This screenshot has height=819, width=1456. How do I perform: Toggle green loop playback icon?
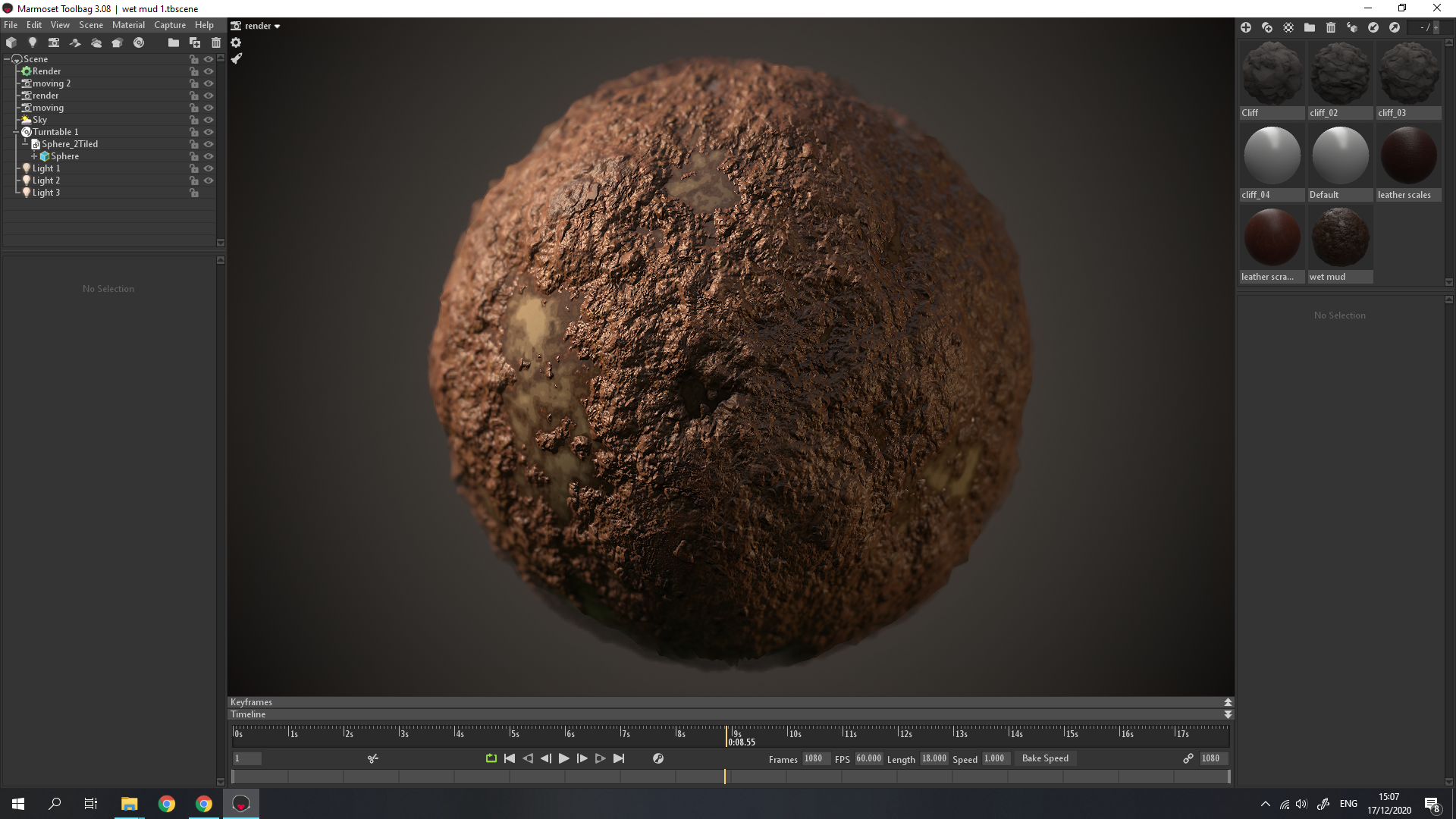pos(491,758)
